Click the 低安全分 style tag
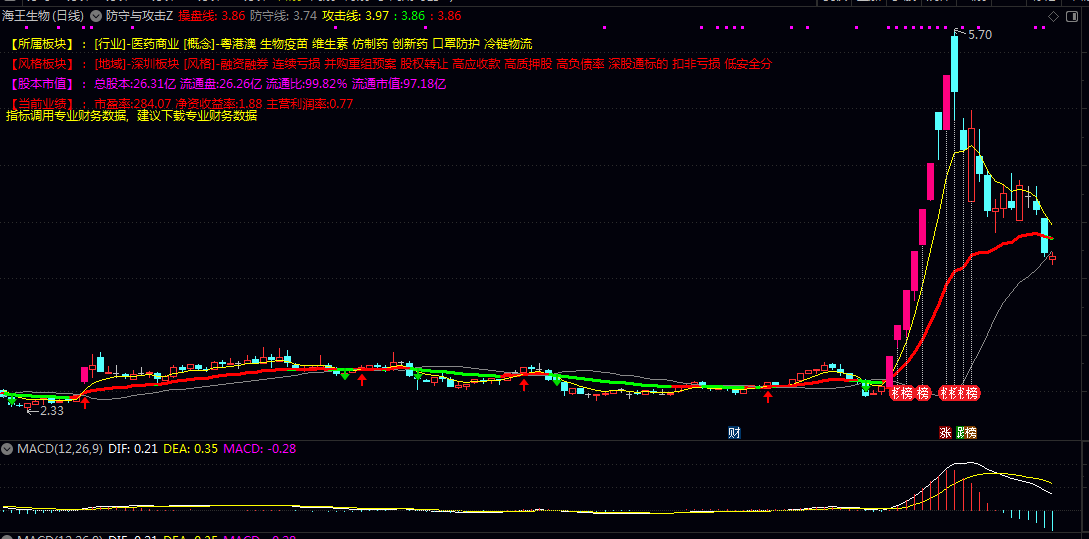Screen dimensions: 1089x539 748,64
